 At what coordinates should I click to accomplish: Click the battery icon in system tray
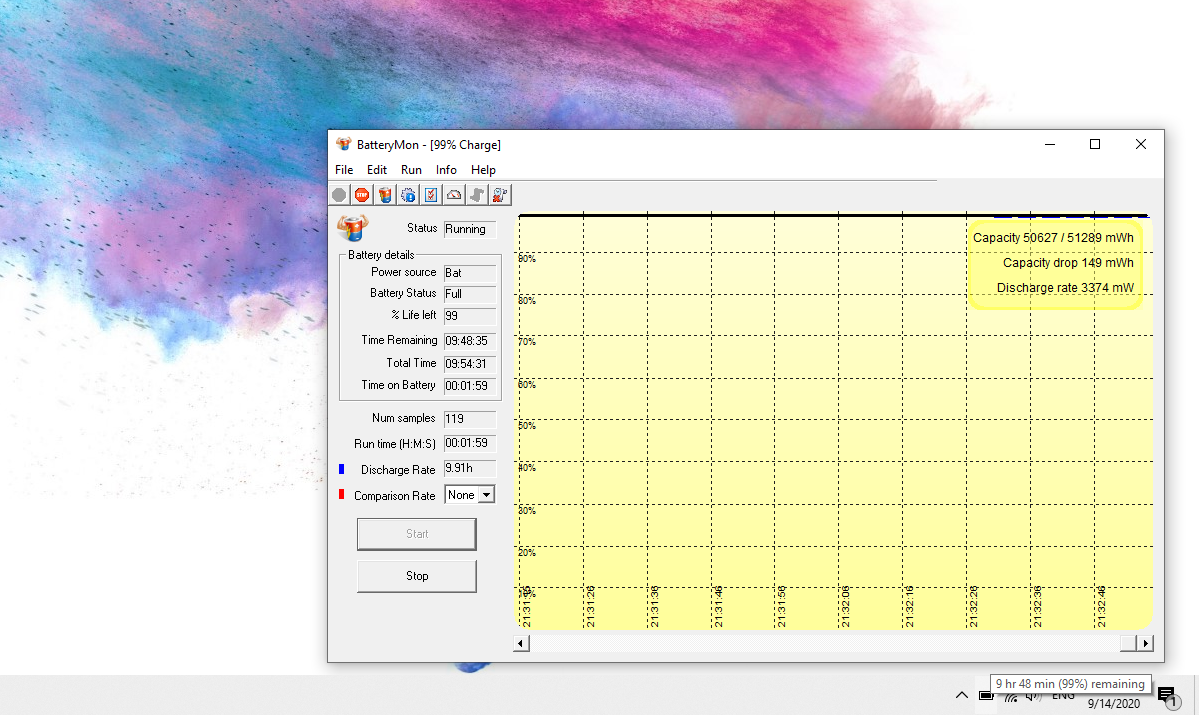[x=986, y=696]
